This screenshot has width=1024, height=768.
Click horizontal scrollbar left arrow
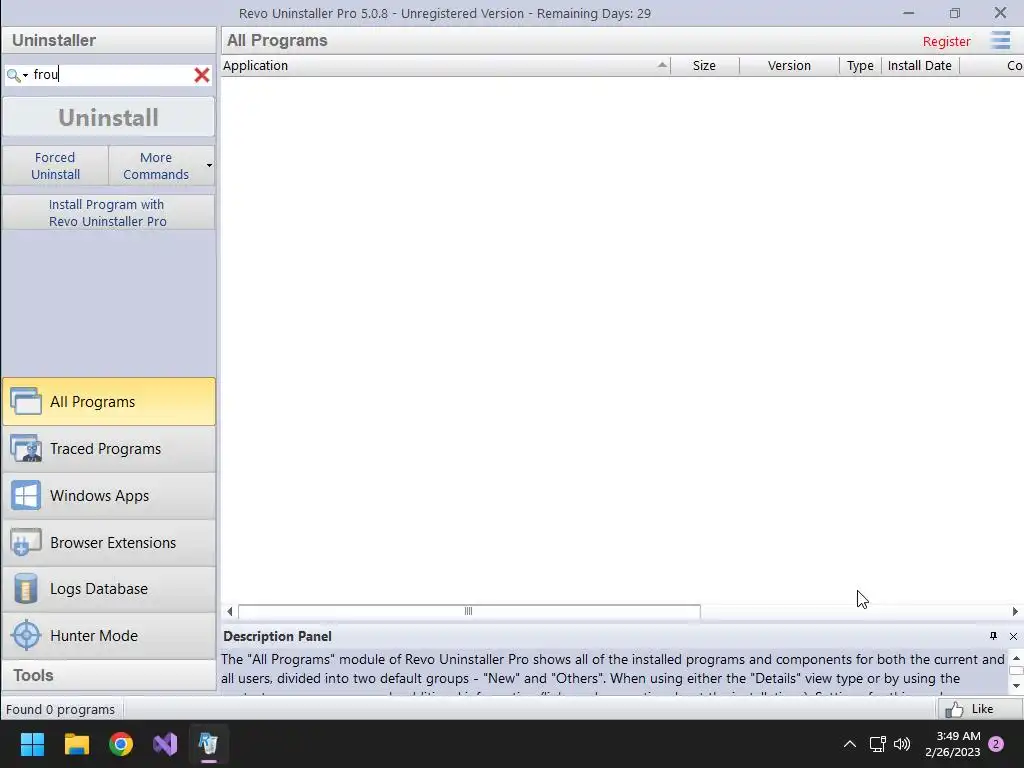click(229, 611)
